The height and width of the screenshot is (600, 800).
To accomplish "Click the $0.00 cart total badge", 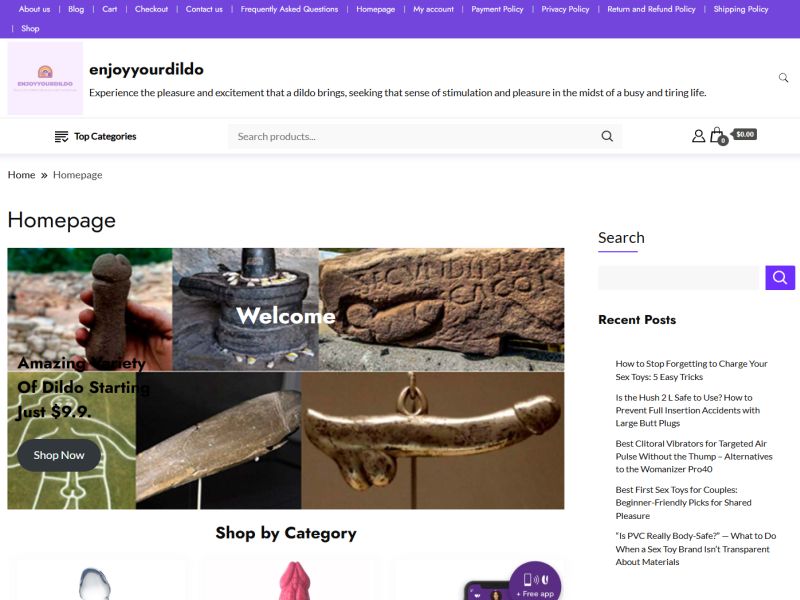I will pos(745,134).
